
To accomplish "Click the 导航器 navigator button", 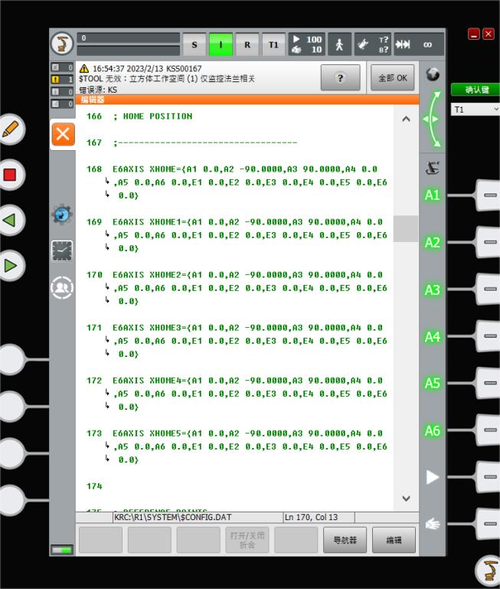I will coord(345,540).
